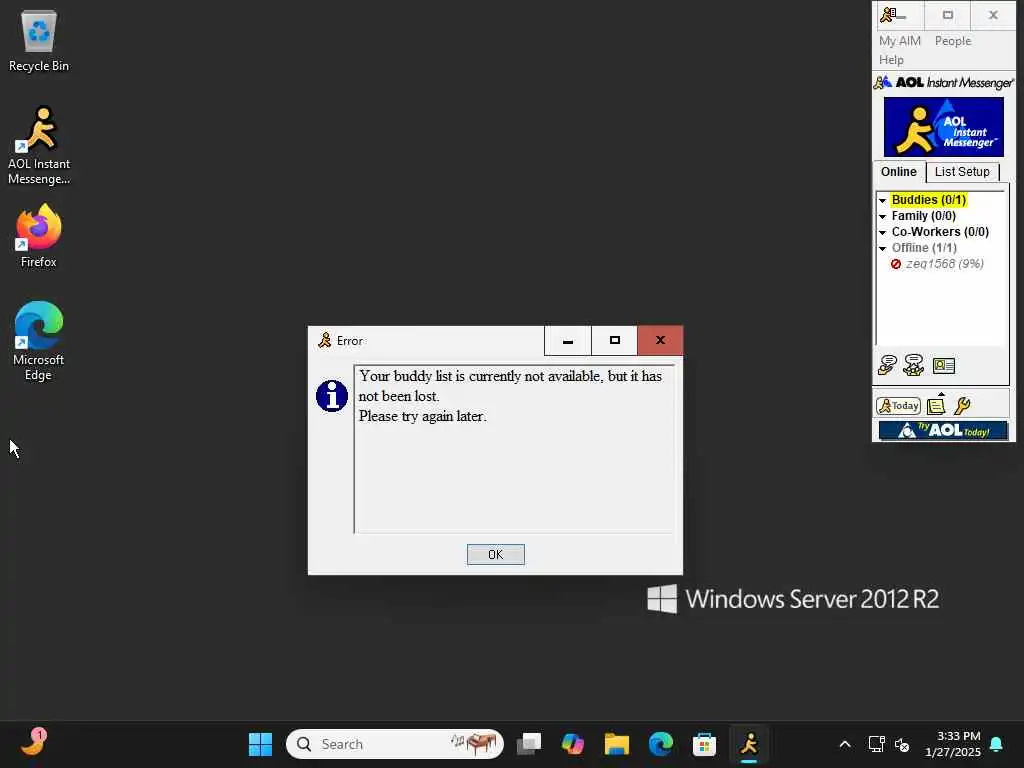Open the Help menu in AIM
The width and height of the screenshot is (1024, 768).
[891, 59]
